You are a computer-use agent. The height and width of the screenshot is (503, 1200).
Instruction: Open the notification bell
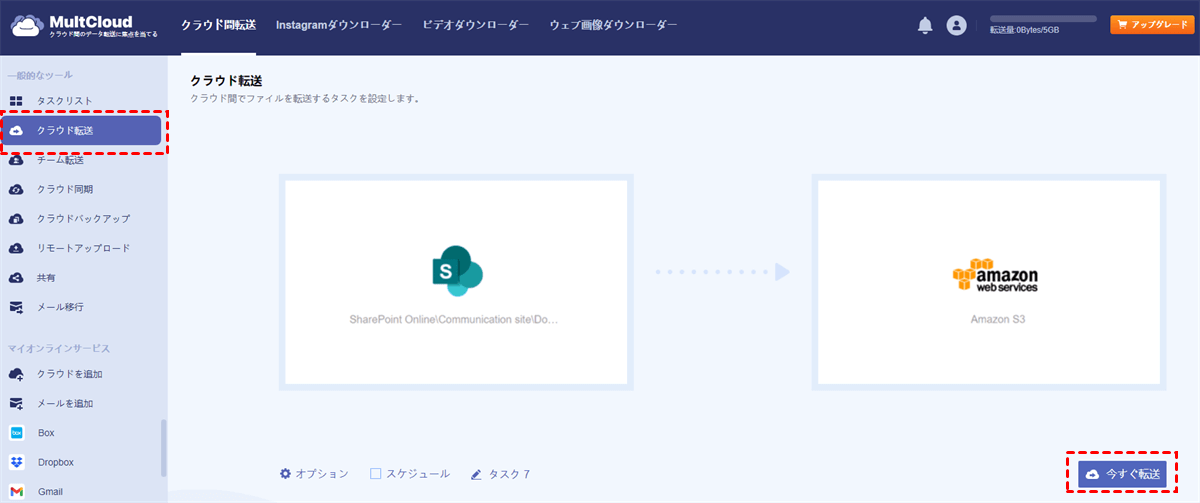(x=925, y=26)
